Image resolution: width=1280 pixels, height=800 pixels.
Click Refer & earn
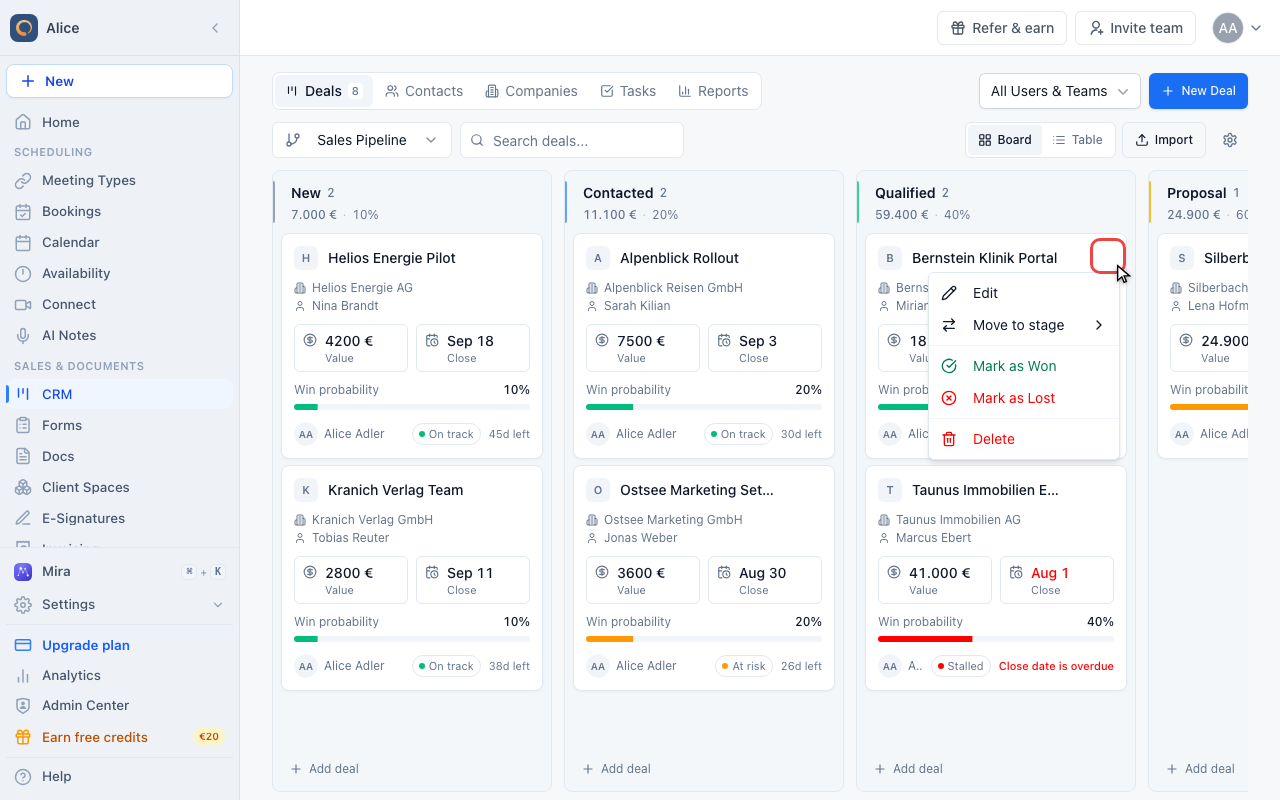tap(1002, 28)
